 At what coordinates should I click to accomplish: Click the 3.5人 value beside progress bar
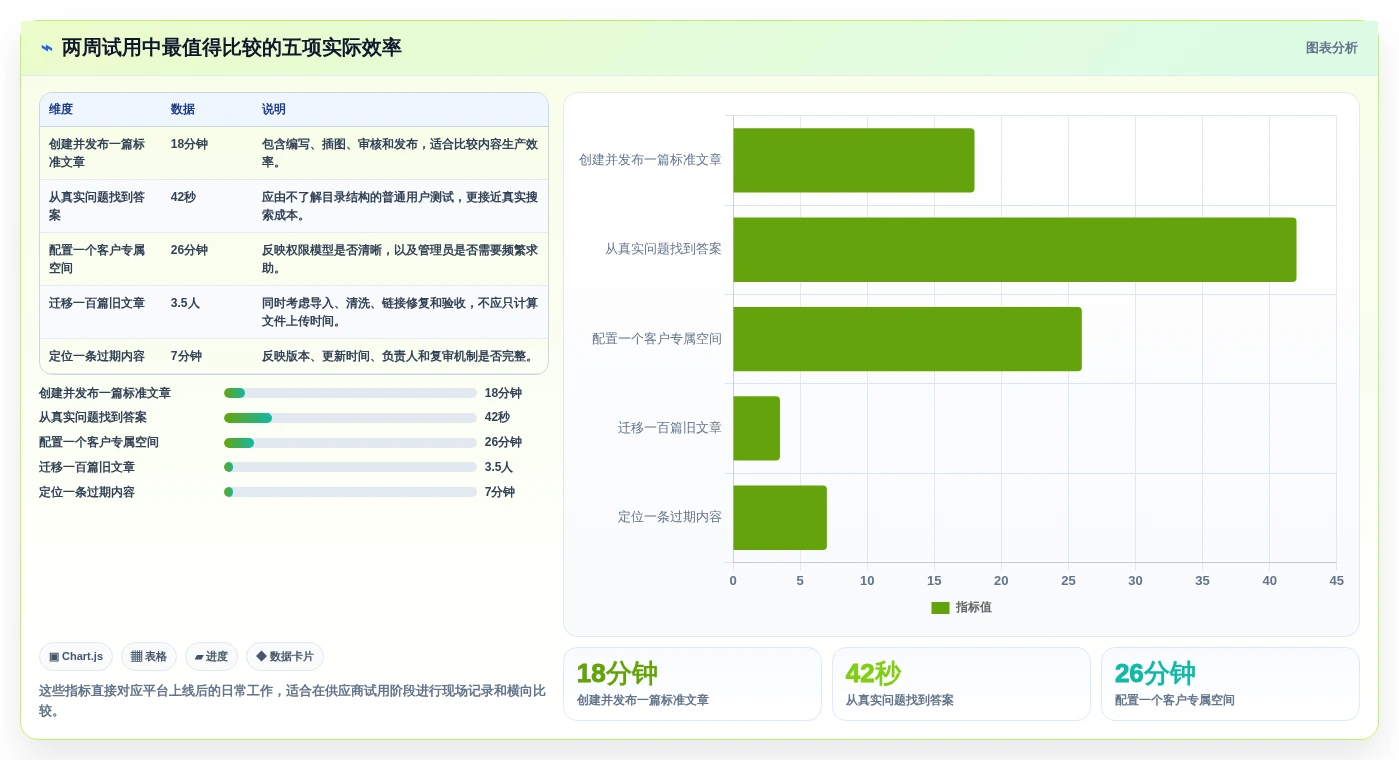[499, 467]
